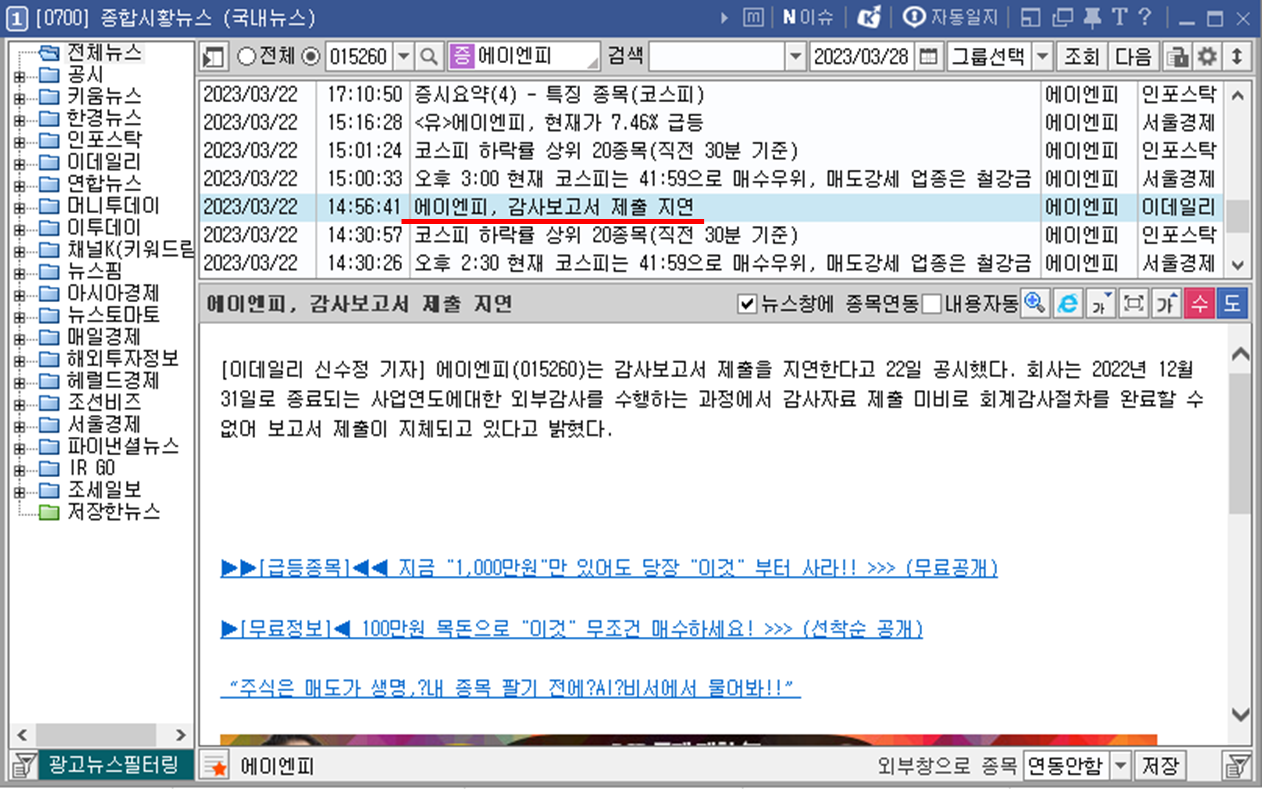Select the 17:10:50 증시요약(4) 특징 종목 row
This screenshot has height=789, width=1262.
710,95
